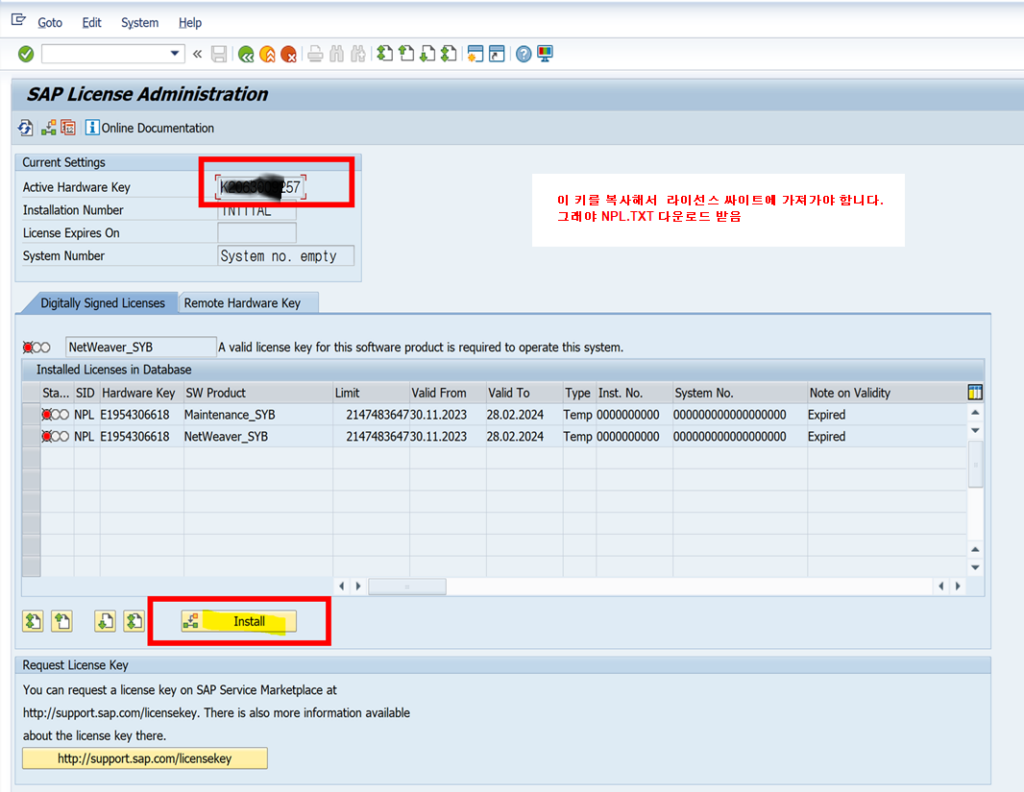The width and height of the screenshot is (1024, 792).
Task: Click the vertical scrollbar thumb of licenses table
Action: (x=975, y=464)
